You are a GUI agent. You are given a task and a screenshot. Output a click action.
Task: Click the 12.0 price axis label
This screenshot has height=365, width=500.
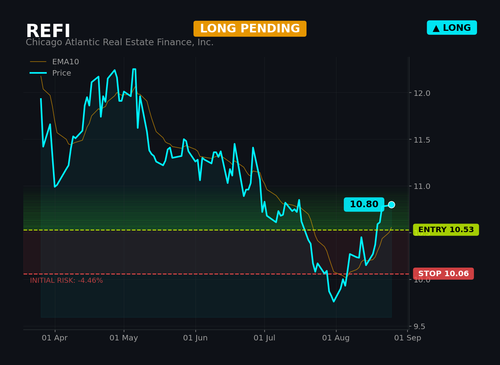[x=422, y=93]
